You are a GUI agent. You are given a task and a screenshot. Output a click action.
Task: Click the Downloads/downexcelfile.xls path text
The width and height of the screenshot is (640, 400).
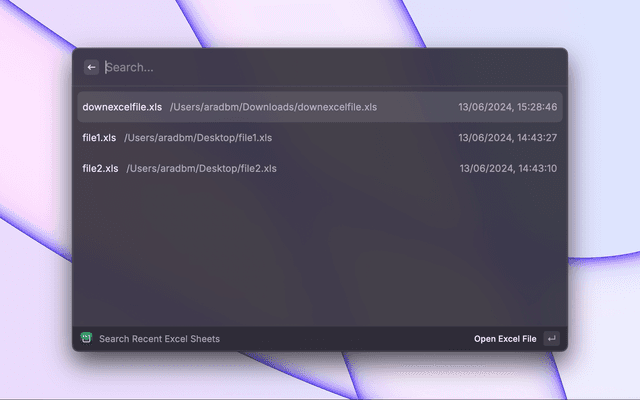click(x=273, y=107)
